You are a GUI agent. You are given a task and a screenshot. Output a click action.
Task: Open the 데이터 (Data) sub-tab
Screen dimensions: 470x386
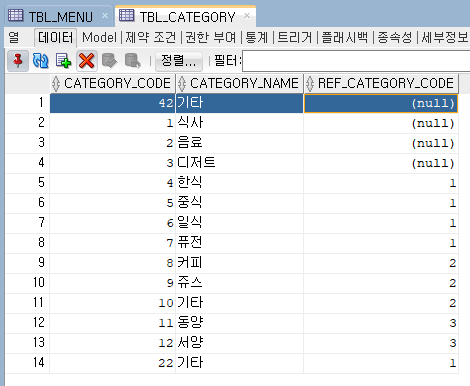pyautogui.click(x=56, y=37)
